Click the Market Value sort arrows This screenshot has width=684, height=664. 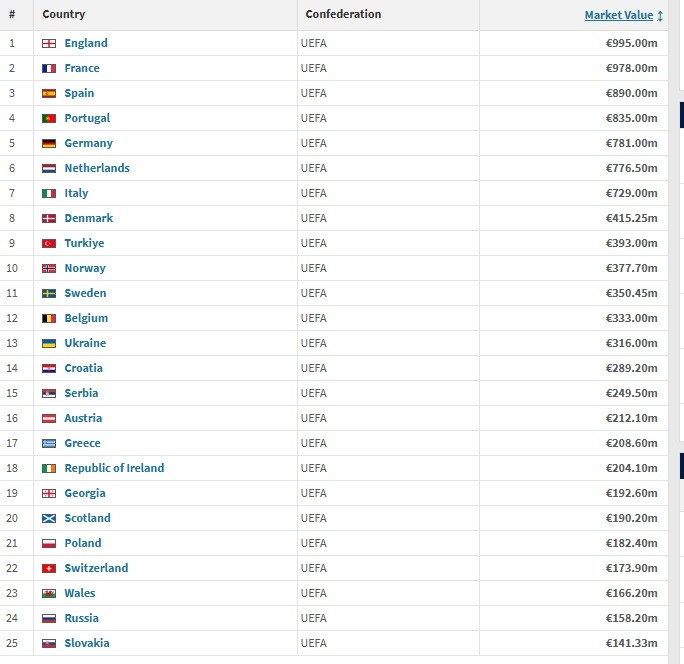pos(661,15)
